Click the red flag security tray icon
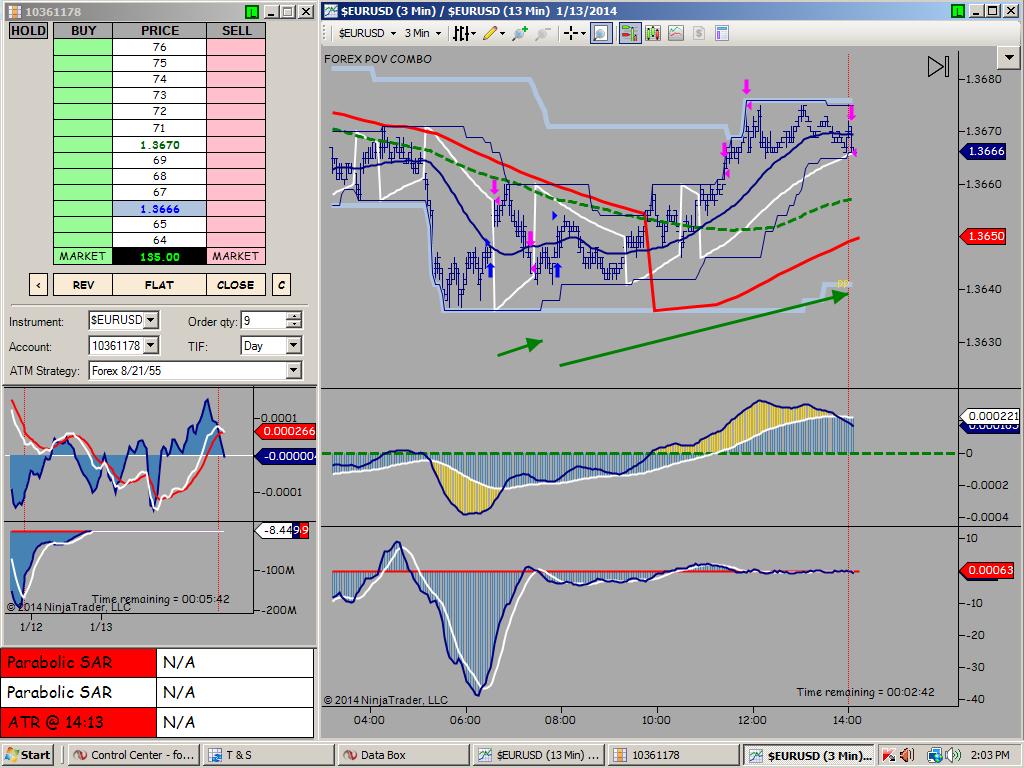The width and height of the screenshot is (1024, 768). pyautogui.click(x=888, y=755)
